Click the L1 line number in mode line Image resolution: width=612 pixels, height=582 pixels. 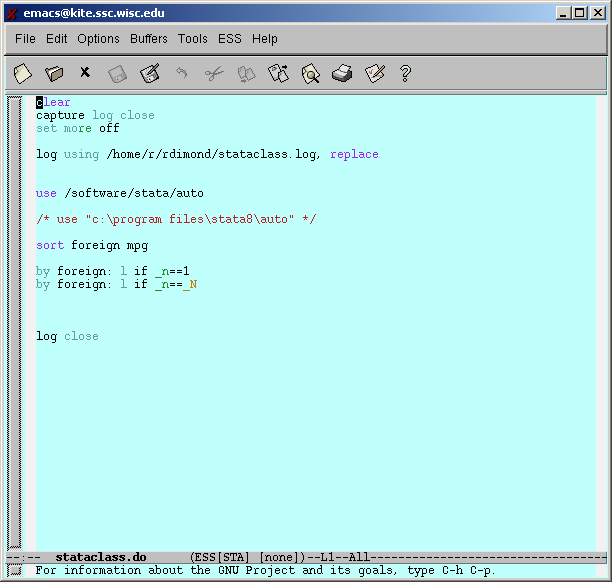(x=328, y=557)
